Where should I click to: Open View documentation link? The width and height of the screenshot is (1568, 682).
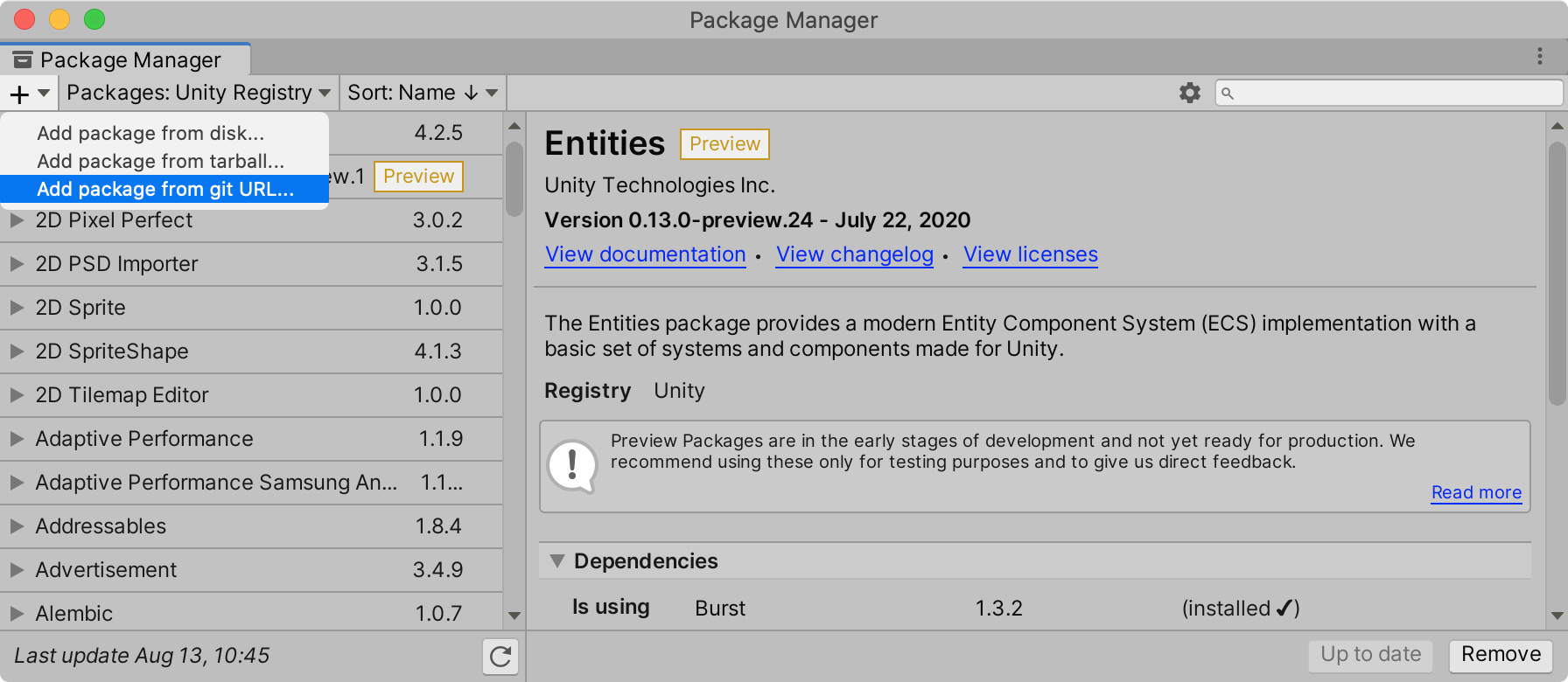(x=646, y=254)
